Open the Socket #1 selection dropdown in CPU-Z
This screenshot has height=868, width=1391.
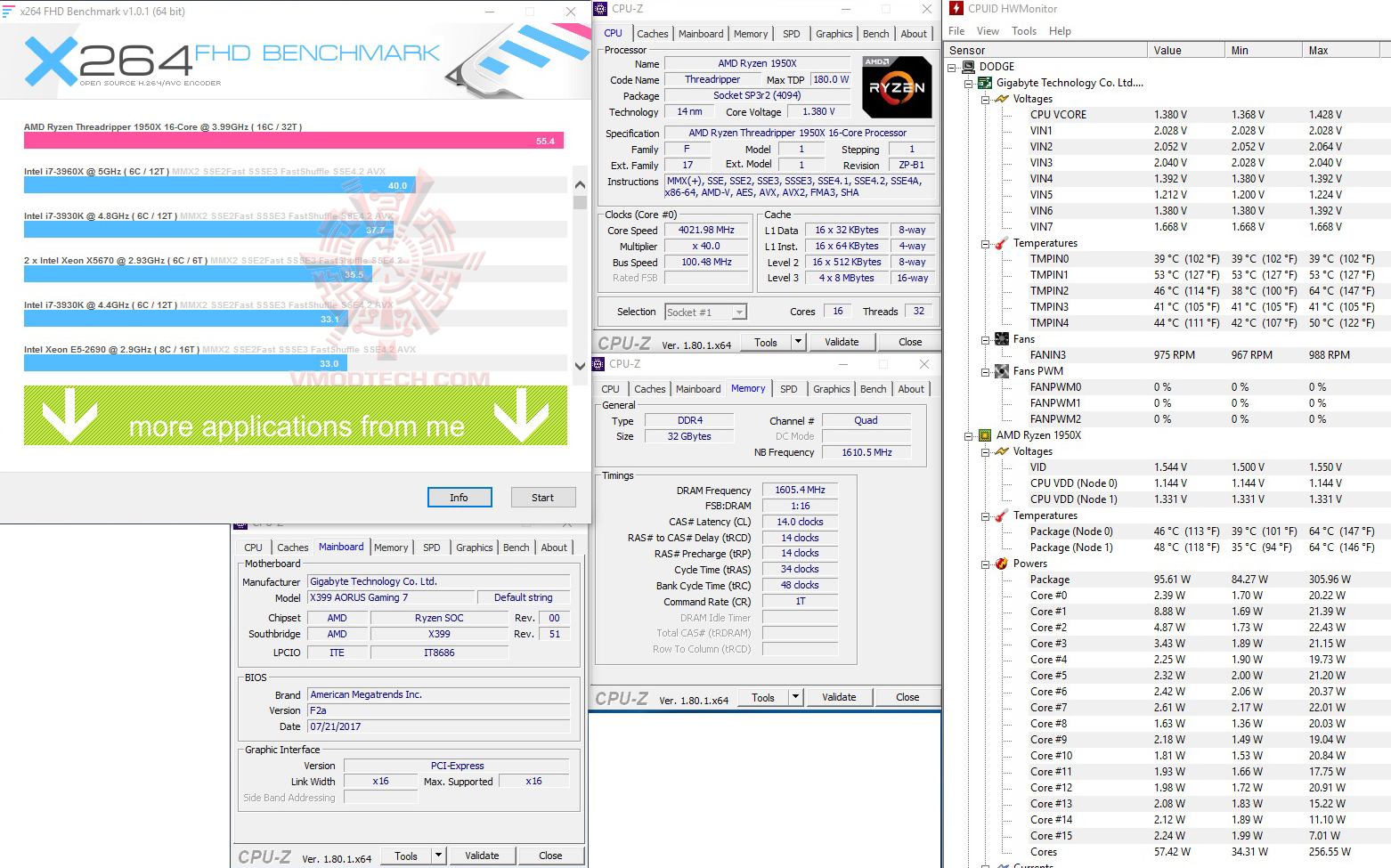pos(739,312)
